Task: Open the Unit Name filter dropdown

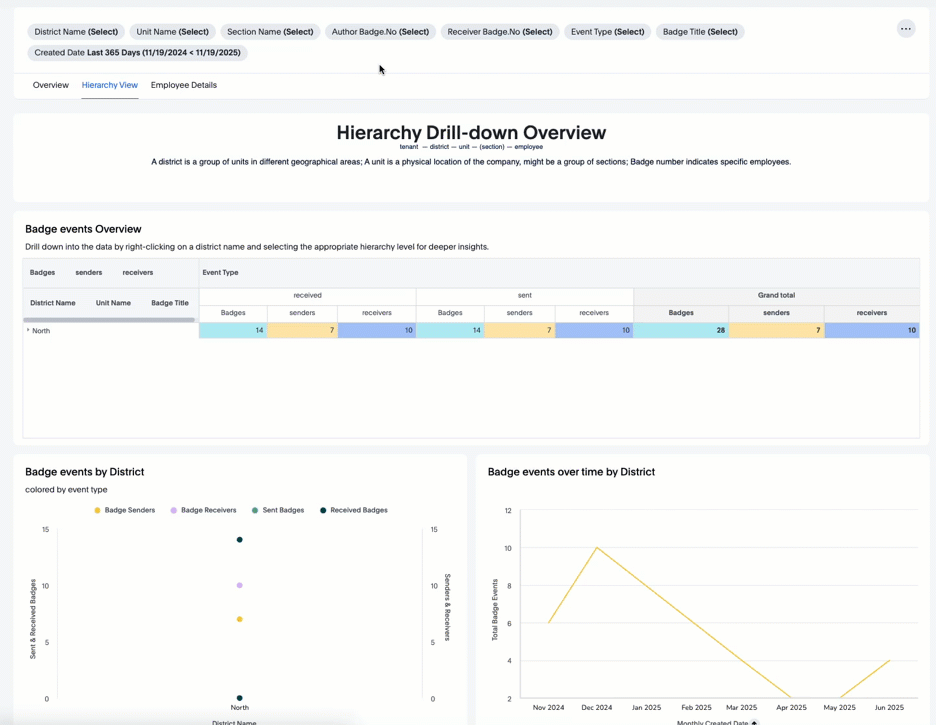Action: tap(172, 32)
